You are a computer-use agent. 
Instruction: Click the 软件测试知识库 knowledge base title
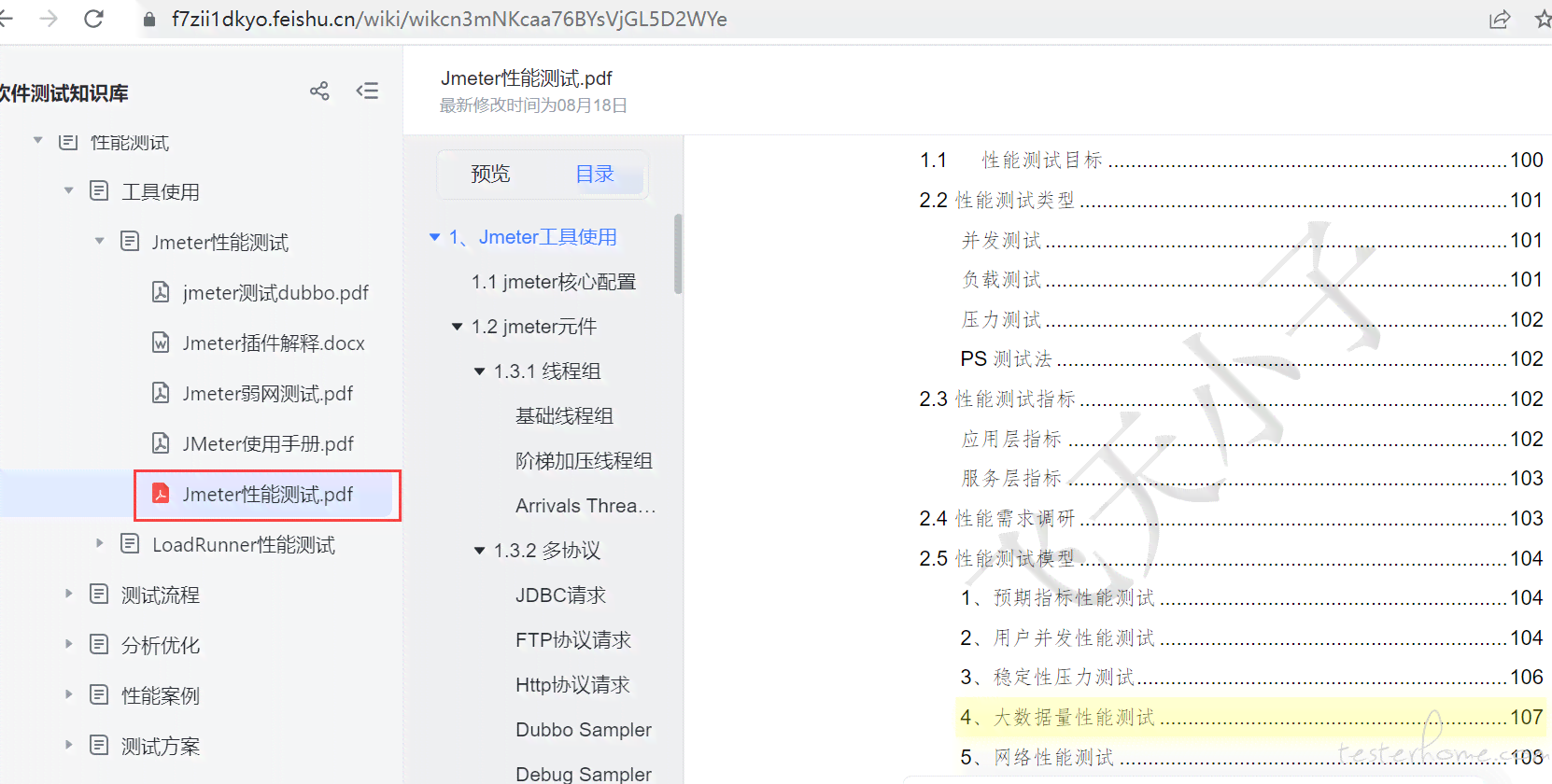[64, 93]
